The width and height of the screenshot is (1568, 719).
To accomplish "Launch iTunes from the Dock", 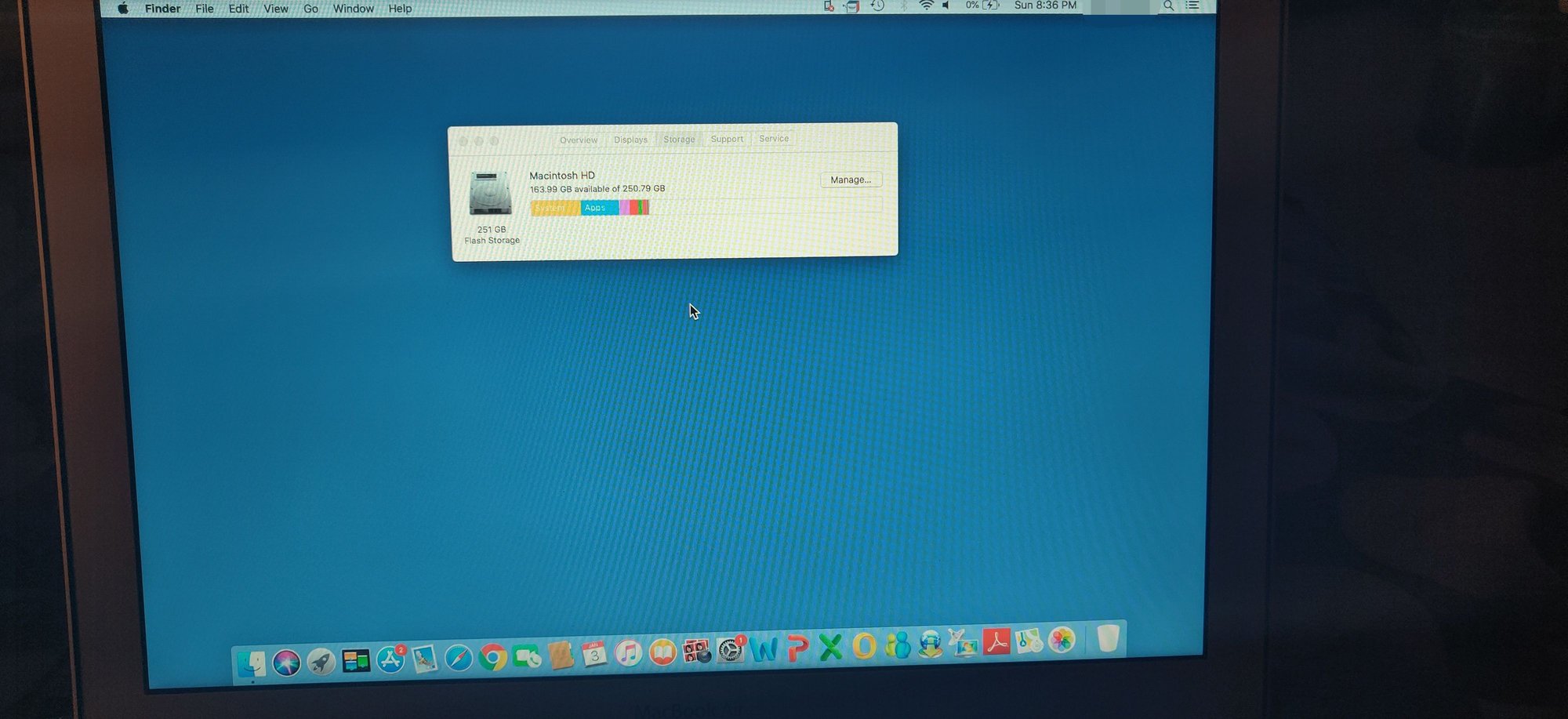I will pos(628,652).
